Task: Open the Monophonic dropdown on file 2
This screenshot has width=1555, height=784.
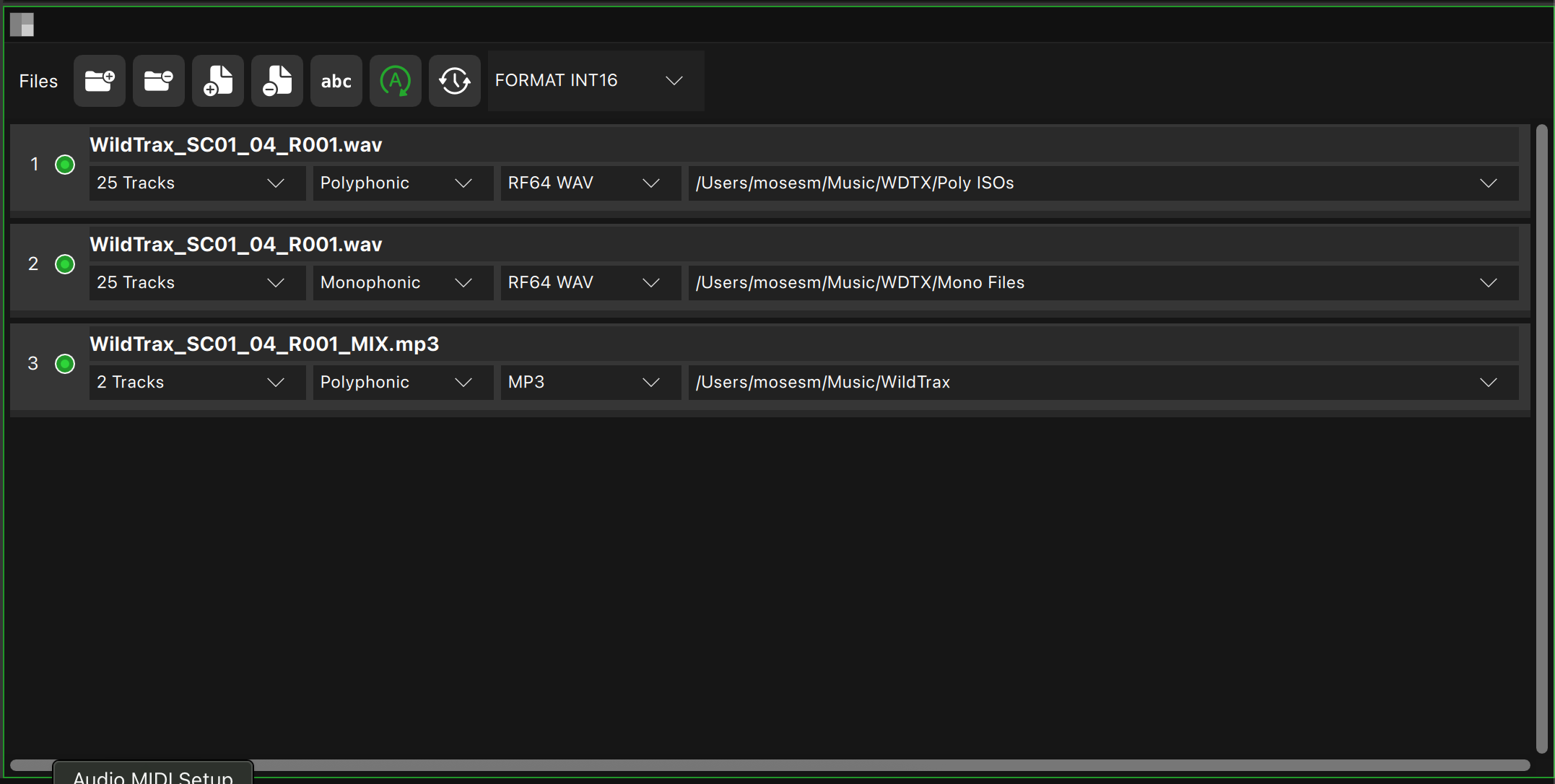Action: [x=402, y=282]
